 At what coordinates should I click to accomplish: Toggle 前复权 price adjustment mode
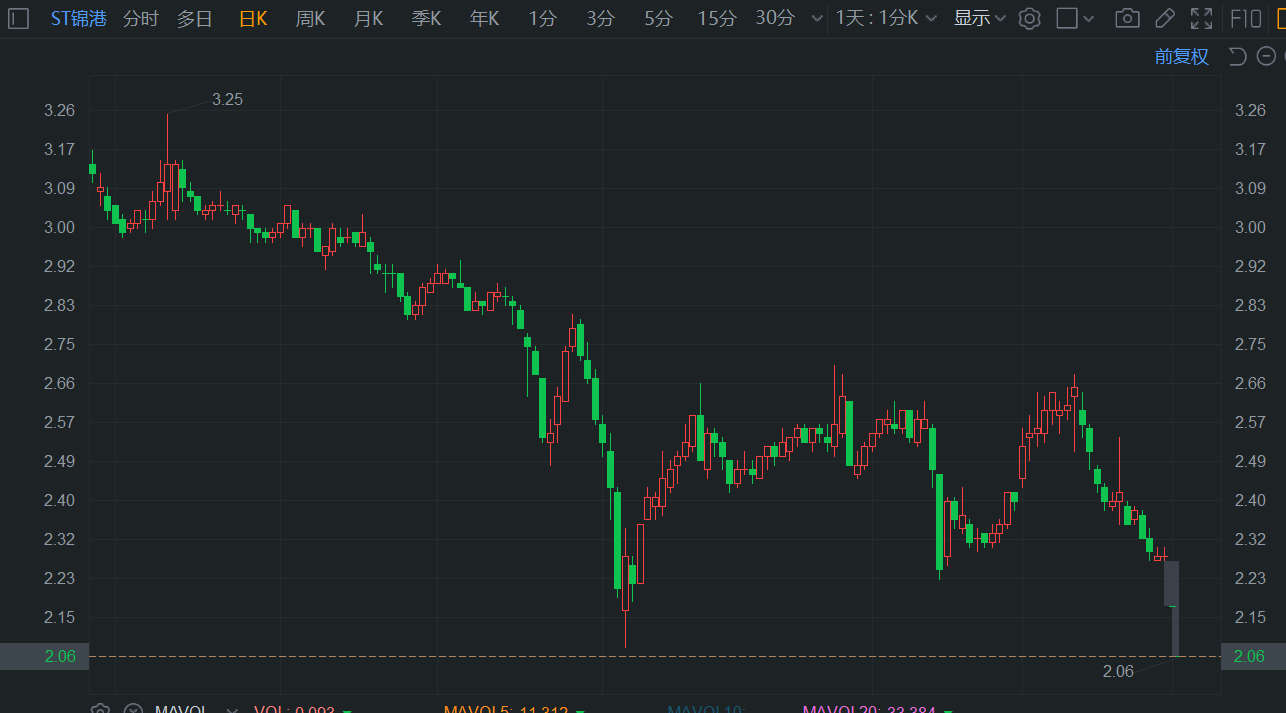[x=1182, y=57]
